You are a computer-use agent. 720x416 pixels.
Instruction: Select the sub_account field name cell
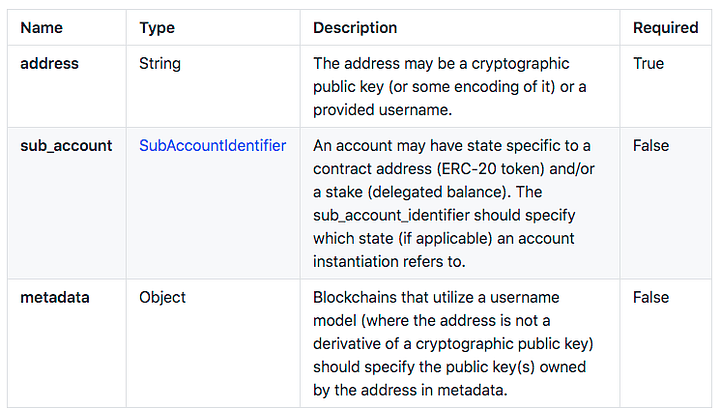coord(66,146)
